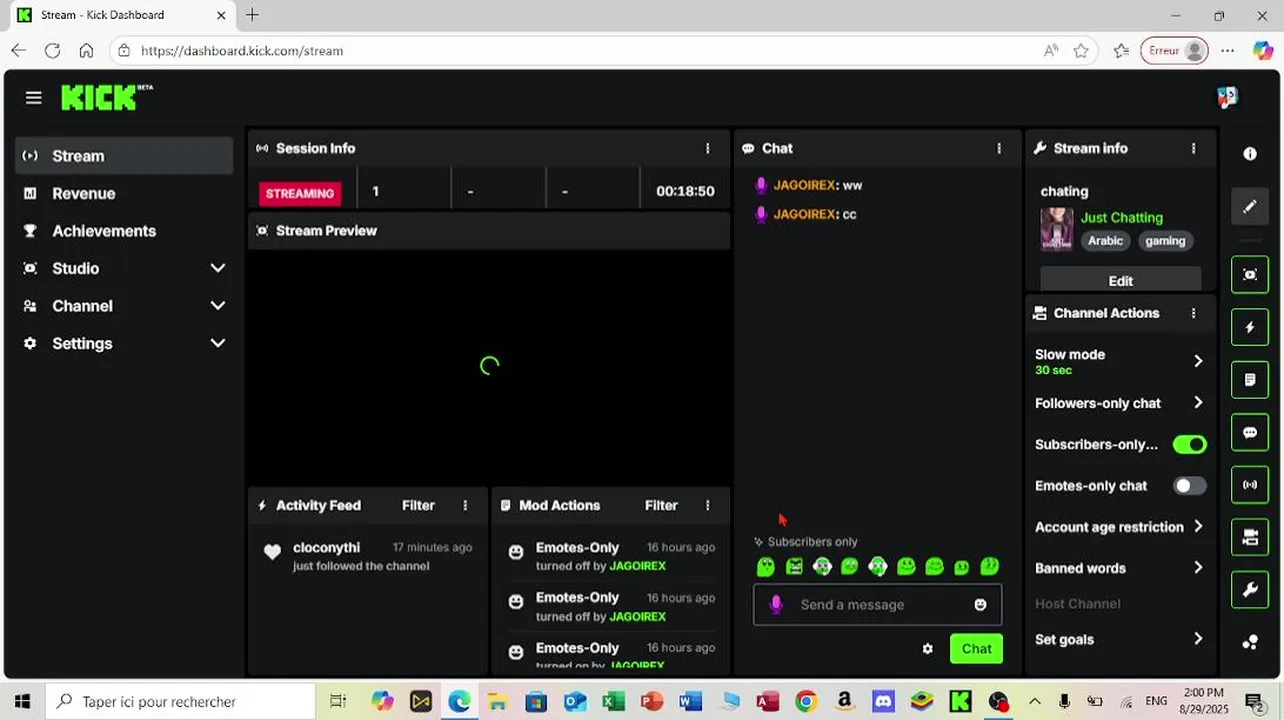Click the info icon in right toolbar
The width and height of the screenshot is (1284, 720).
coord(1250,154)
